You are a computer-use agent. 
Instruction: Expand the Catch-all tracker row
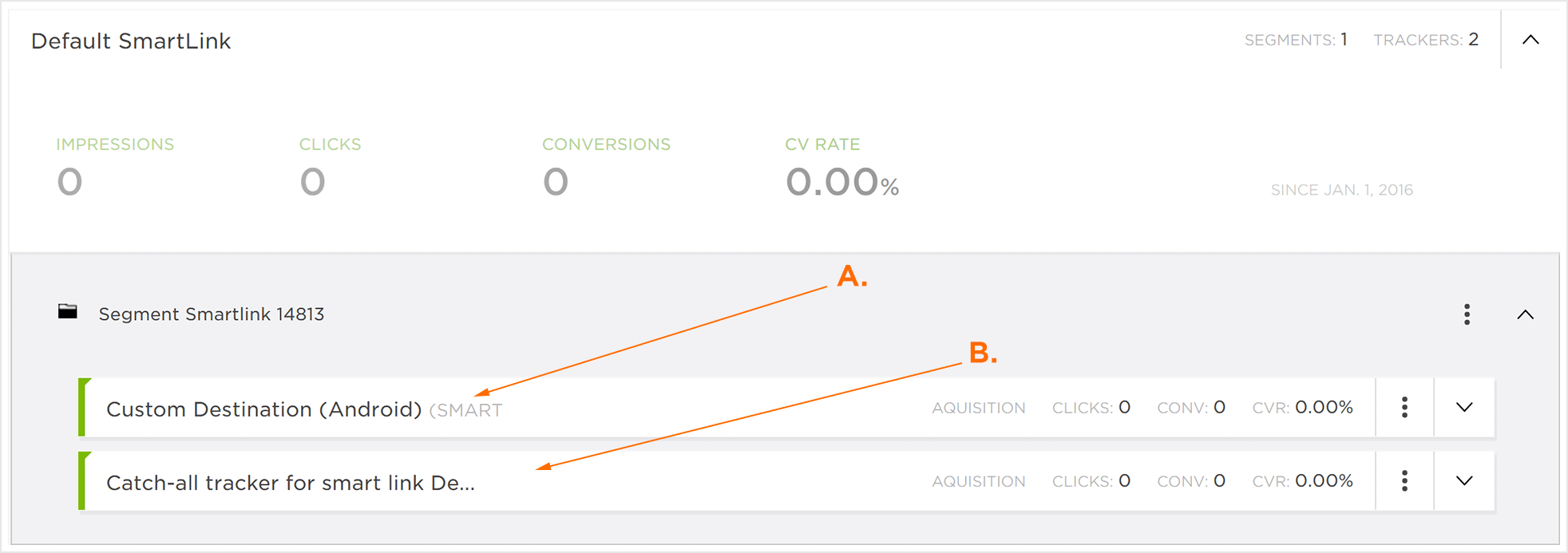1463,481
